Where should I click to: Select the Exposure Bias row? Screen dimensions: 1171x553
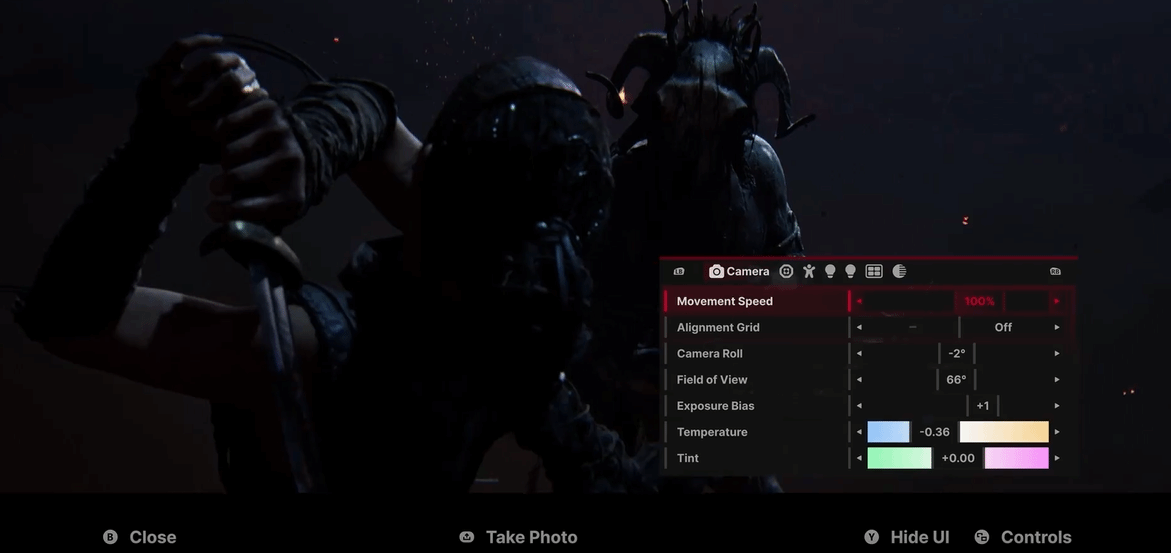tap(715, 406)
